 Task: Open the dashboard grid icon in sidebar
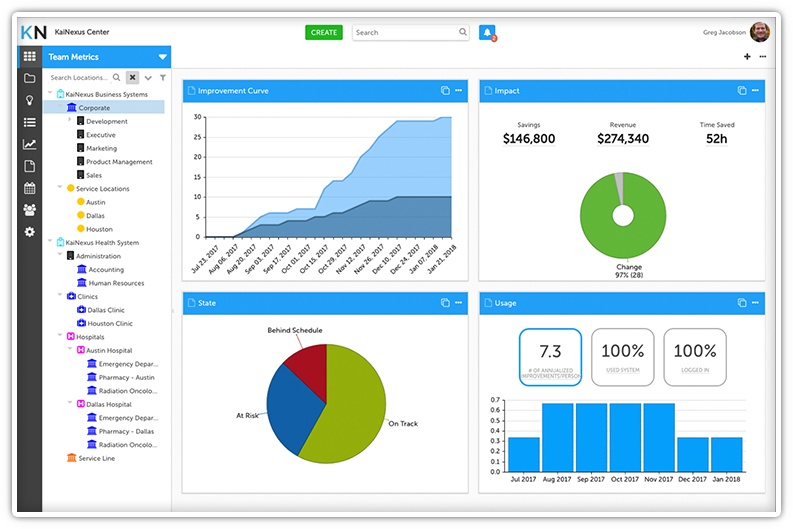(x=30, y=57)
